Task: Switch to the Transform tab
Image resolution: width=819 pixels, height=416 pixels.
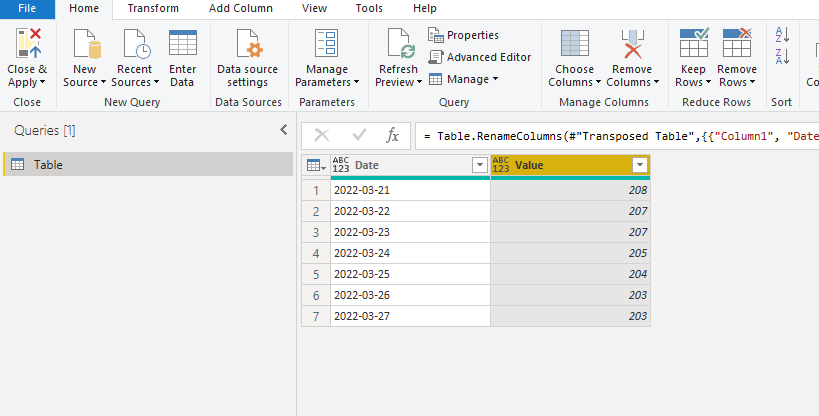Action: (x=153, y=9)
